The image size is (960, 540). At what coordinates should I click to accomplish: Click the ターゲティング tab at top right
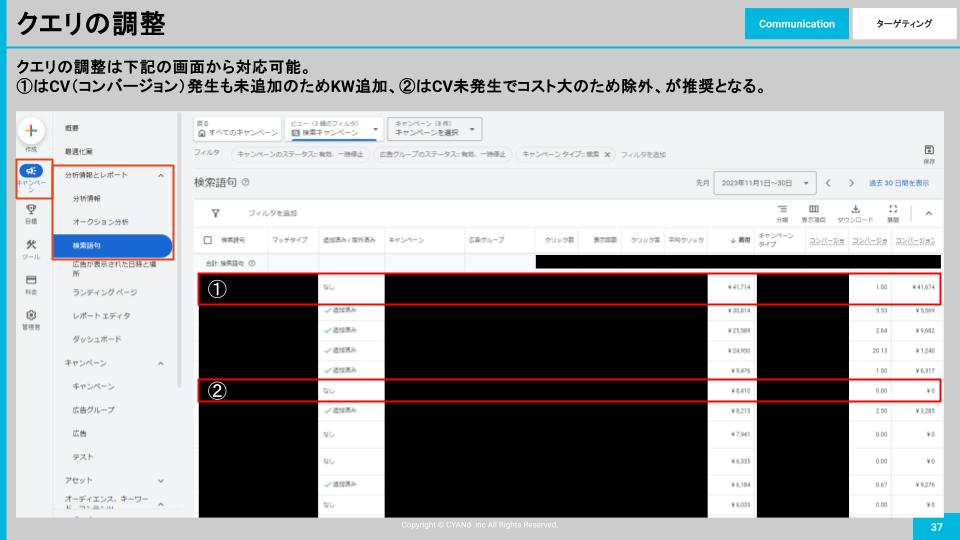[903, 23]
